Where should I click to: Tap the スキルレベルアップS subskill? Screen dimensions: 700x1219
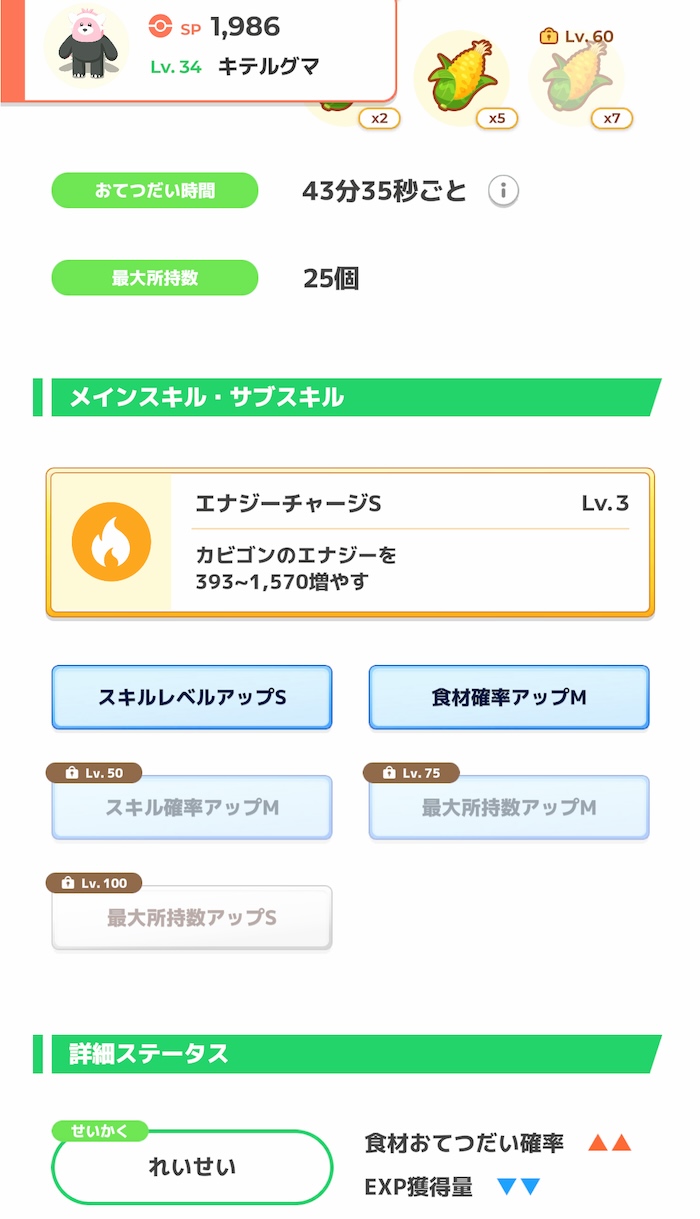pos(191,697)
